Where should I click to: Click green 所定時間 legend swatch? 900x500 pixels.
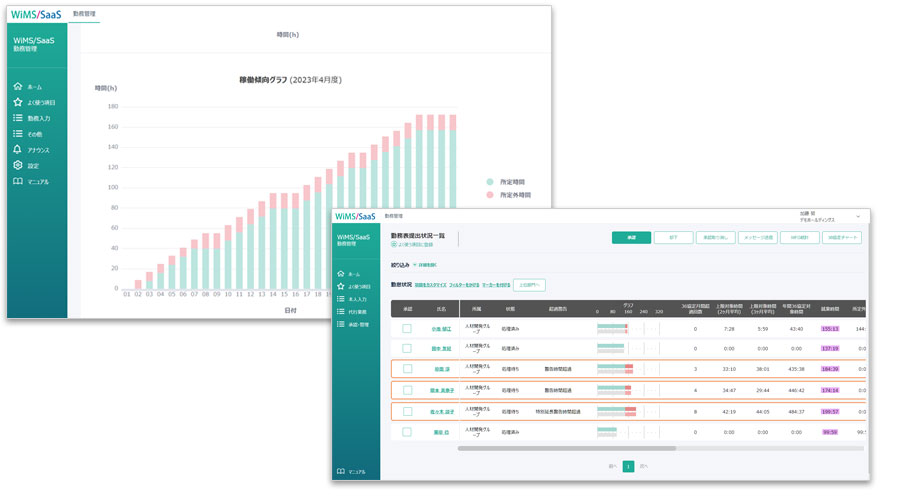pos(490,182)
